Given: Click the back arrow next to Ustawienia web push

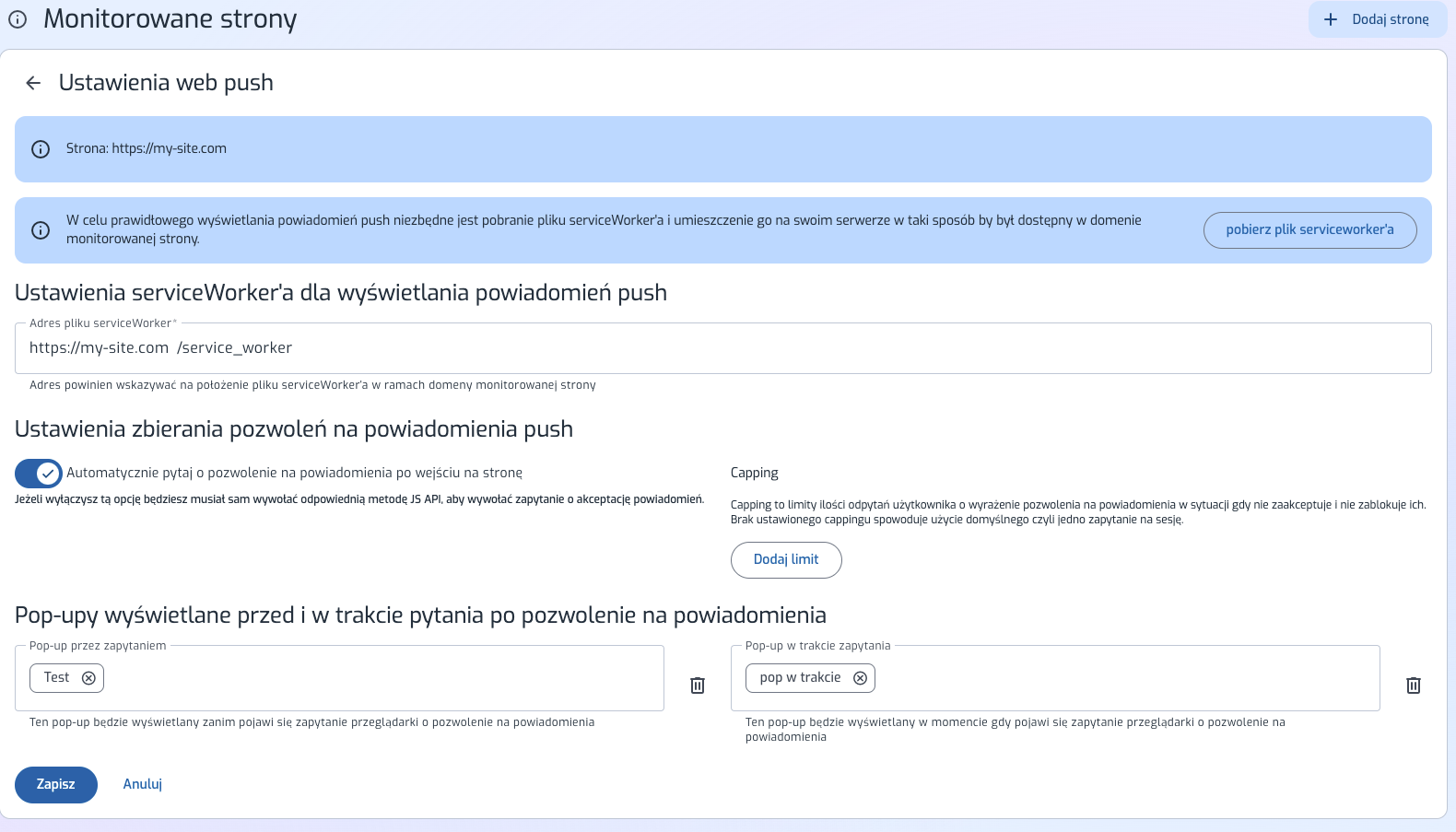Looking at the screenshot, I should tap(33, 83).
